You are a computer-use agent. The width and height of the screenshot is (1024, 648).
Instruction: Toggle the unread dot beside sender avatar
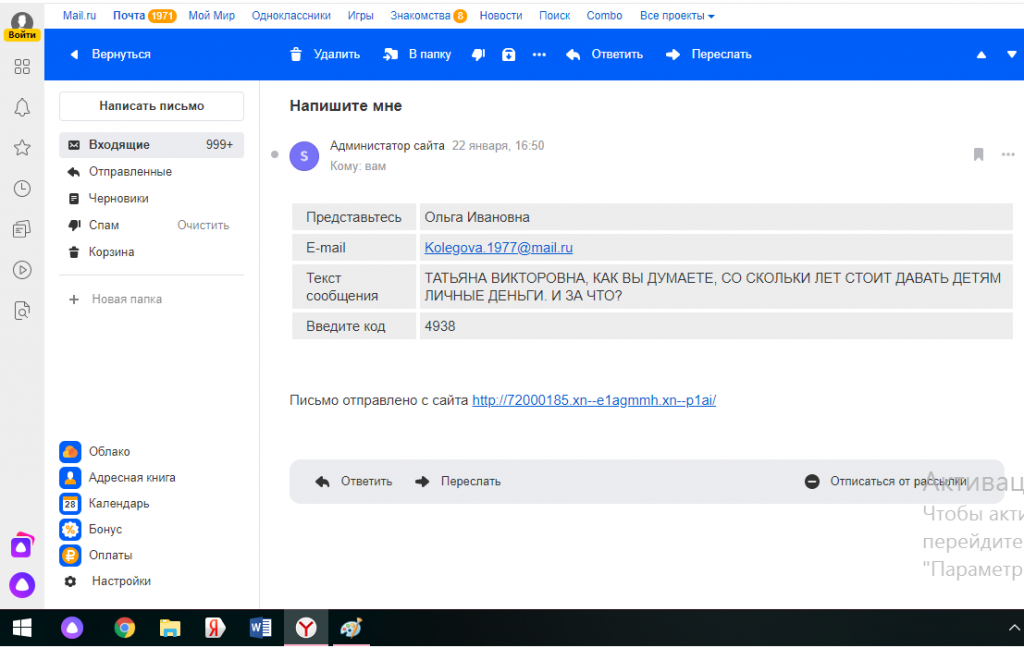(275, 155)
